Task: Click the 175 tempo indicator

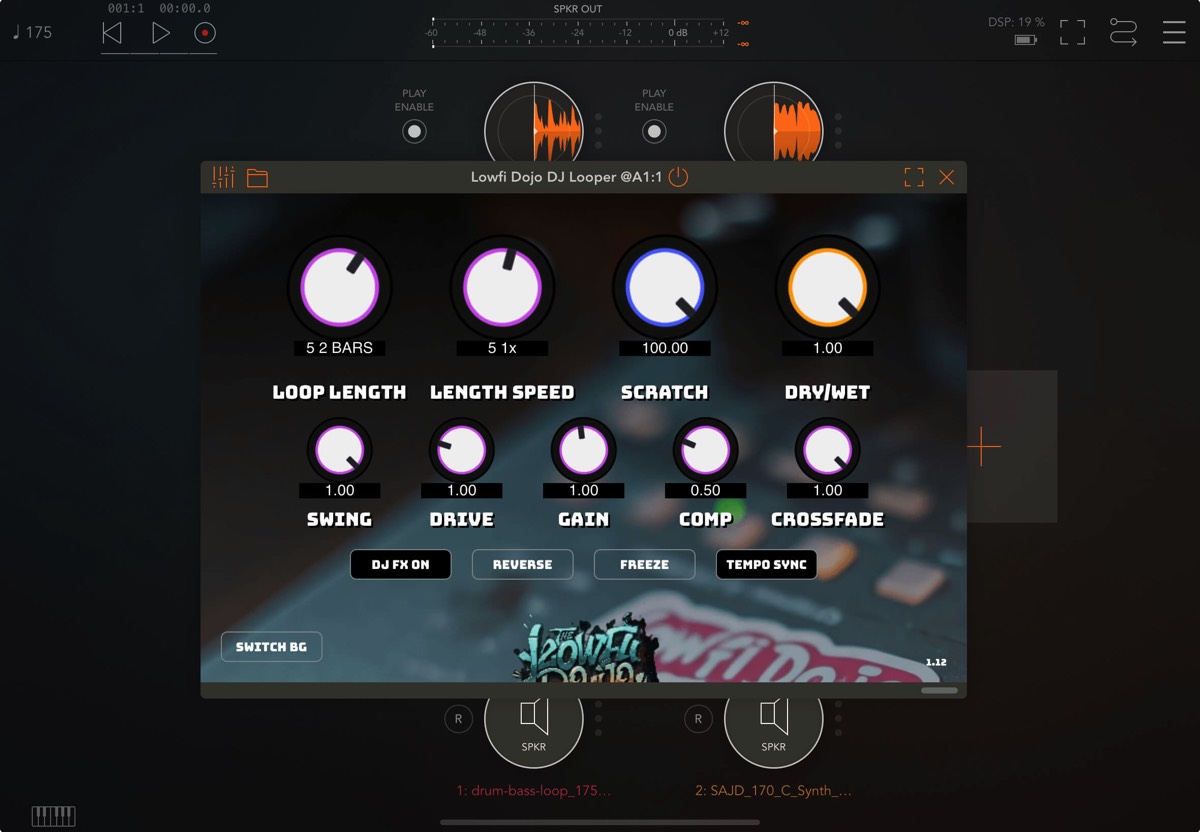Action: pyautogui.click(x=32, y=32)
